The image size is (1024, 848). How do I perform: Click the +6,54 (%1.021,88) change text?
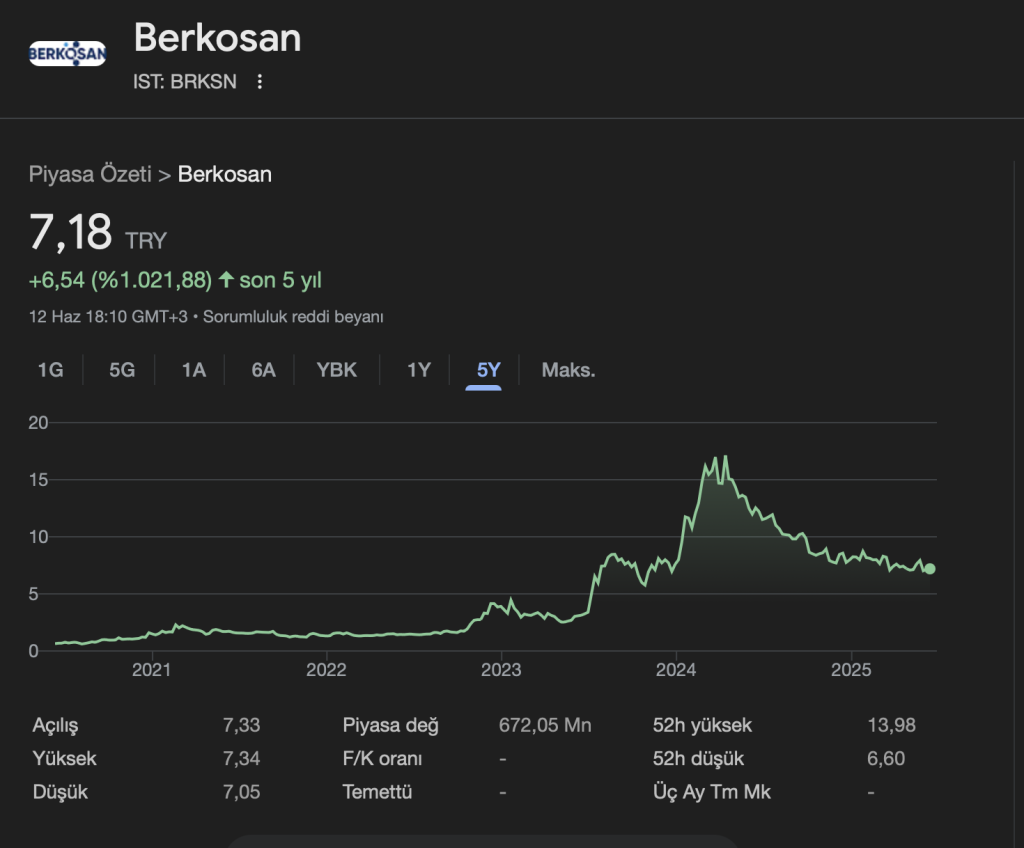[x=121, y=280]
